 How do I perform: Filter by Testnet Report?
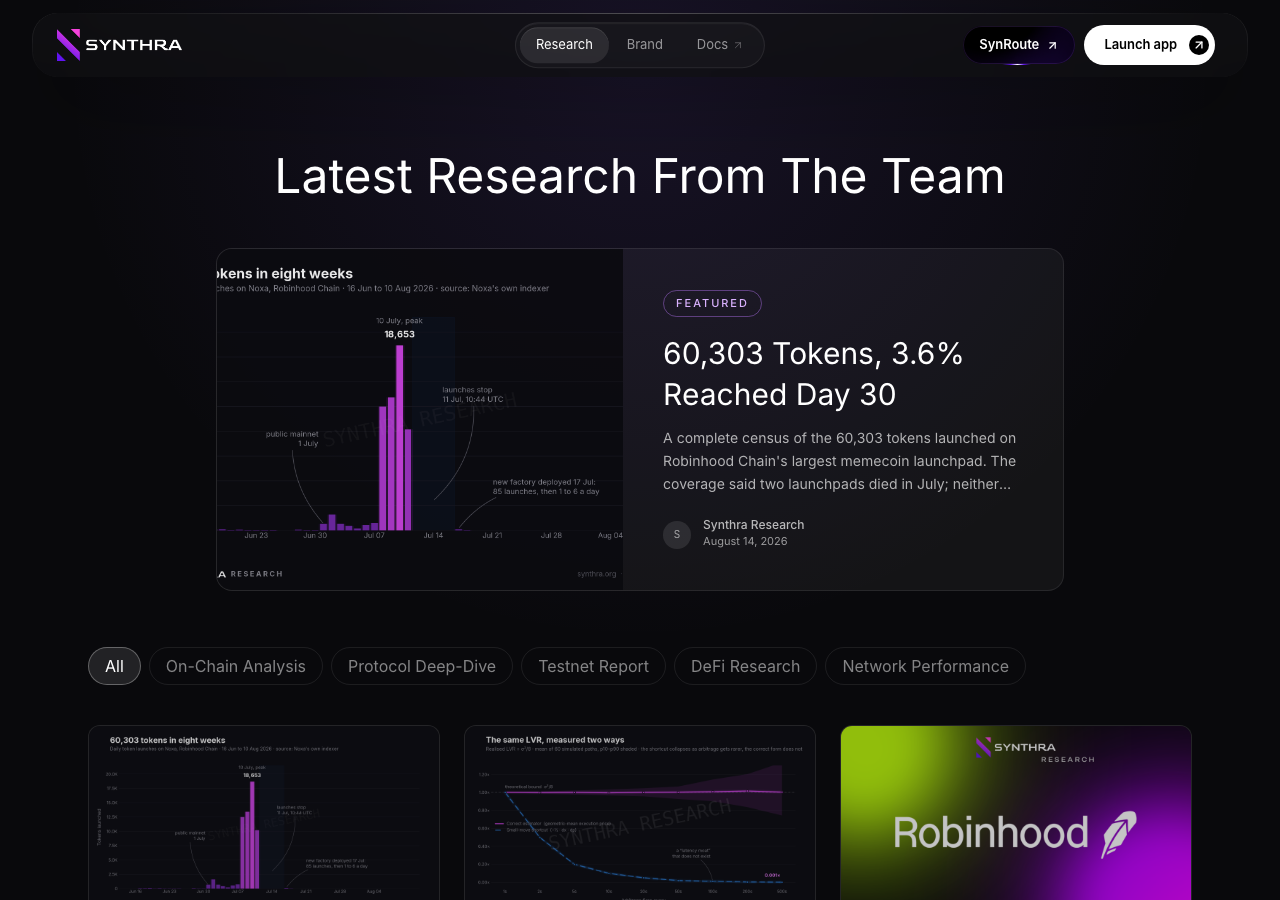pyautogui.click(x=593, y=666)
